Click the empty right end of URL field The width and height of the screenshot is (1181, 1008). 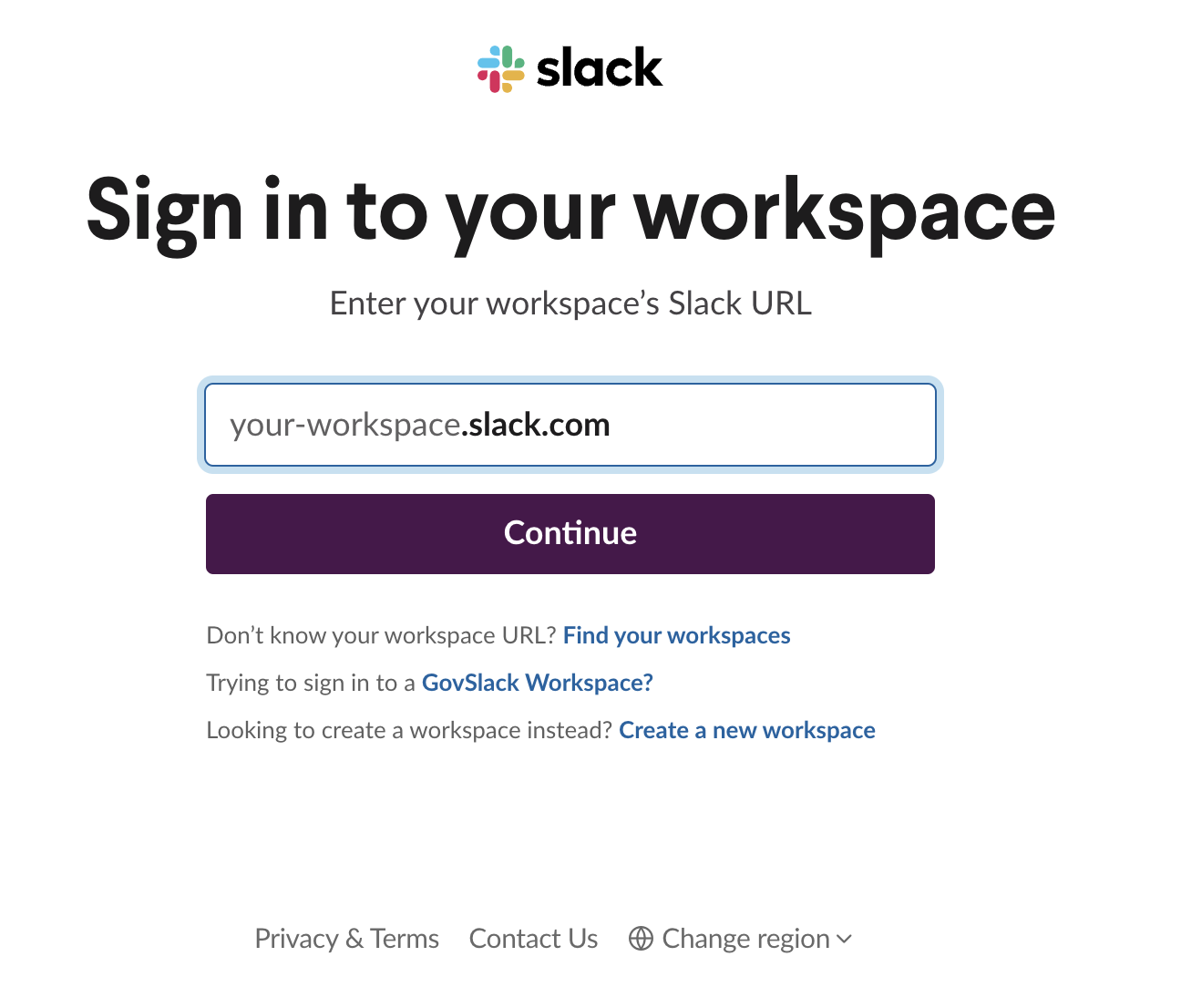[820, 425]
